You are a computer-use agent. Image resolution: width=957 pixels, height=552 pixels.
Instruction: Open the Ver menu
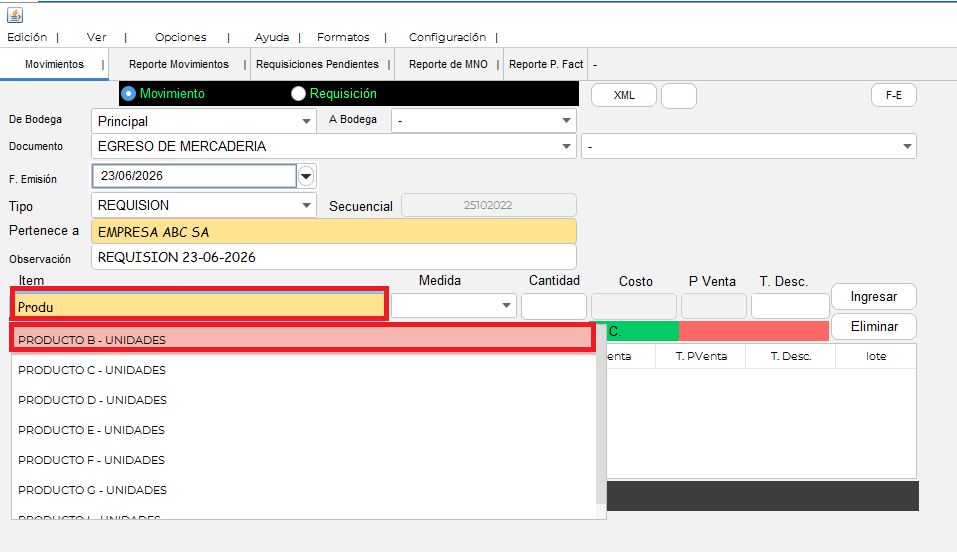96,37
